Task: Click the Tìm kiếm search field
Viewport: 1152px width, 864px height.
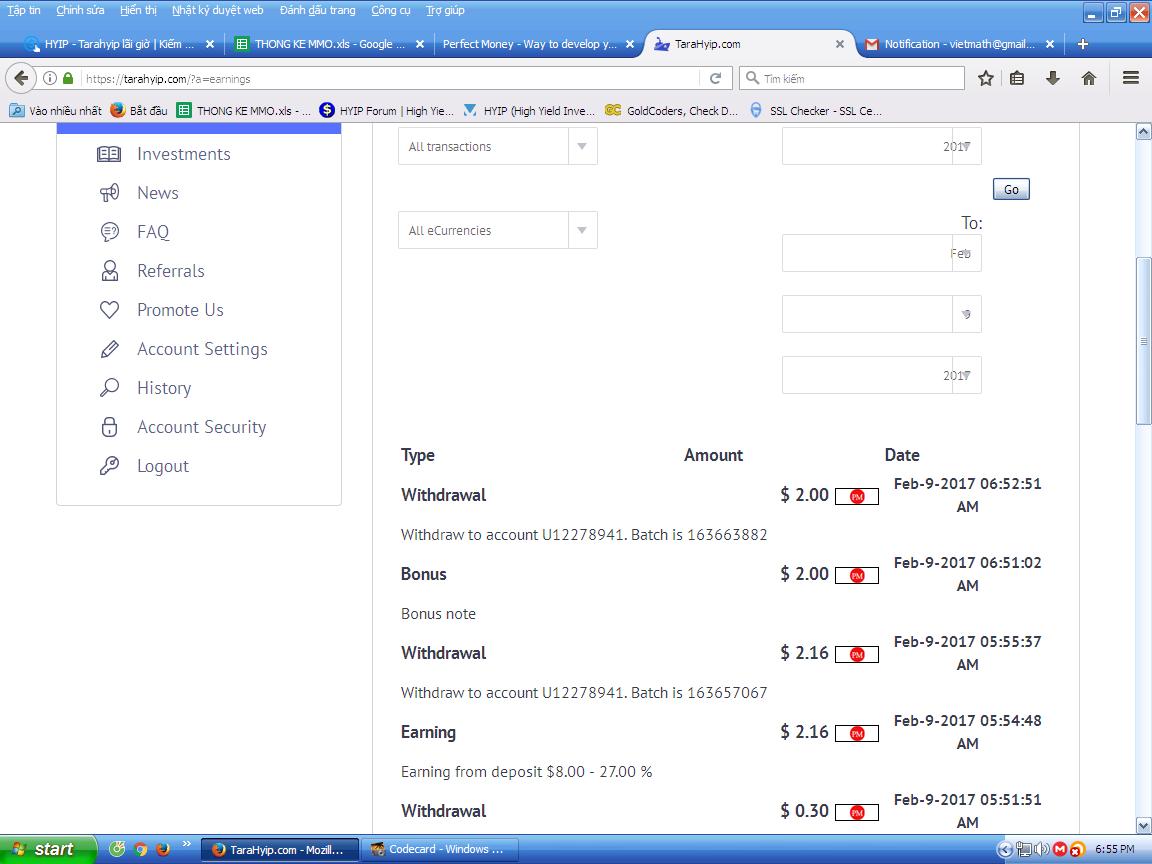Action: tap(852, 78)
